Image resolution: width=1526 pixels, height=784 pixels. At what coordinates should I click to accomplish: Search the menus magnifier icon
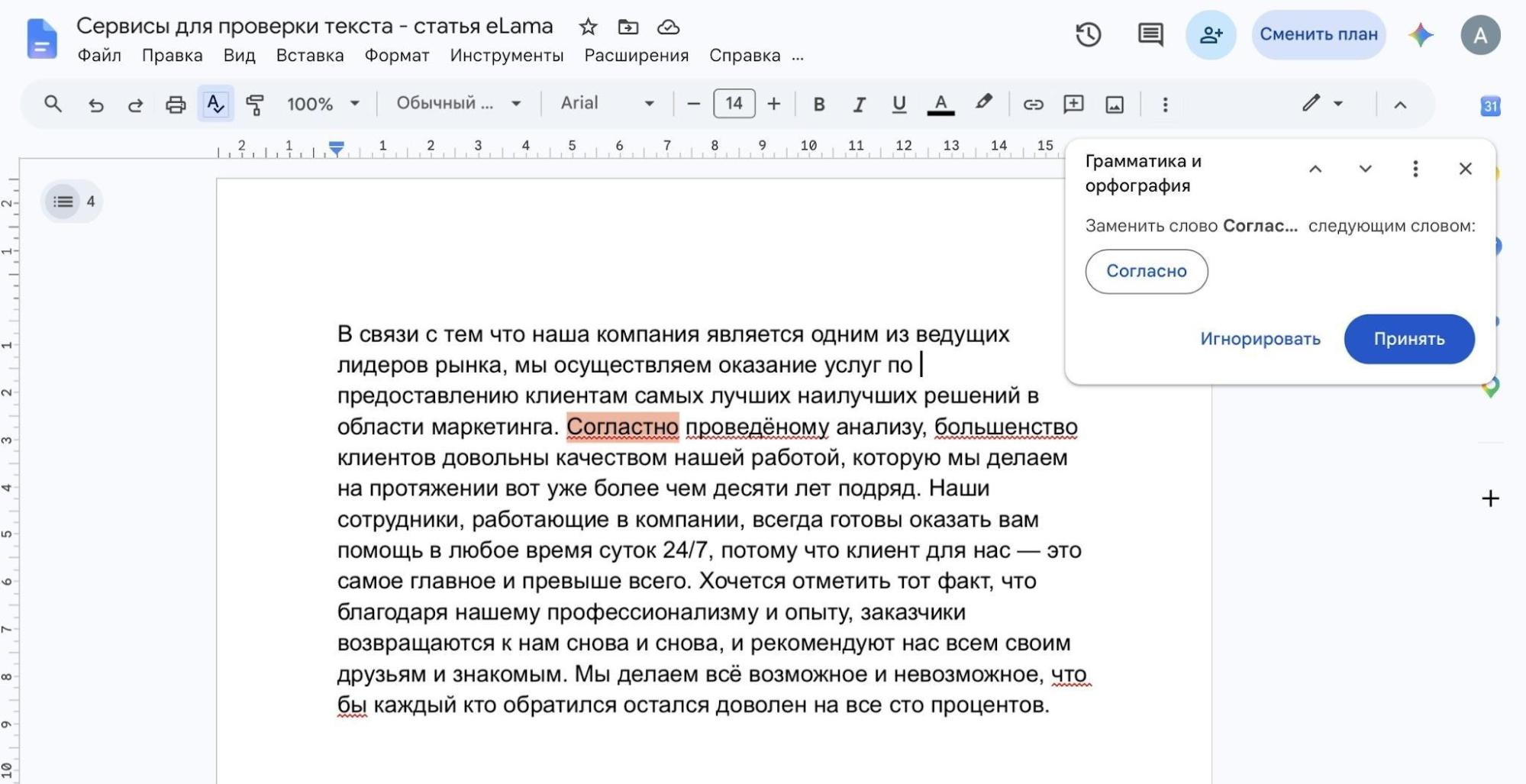point(53,104)
